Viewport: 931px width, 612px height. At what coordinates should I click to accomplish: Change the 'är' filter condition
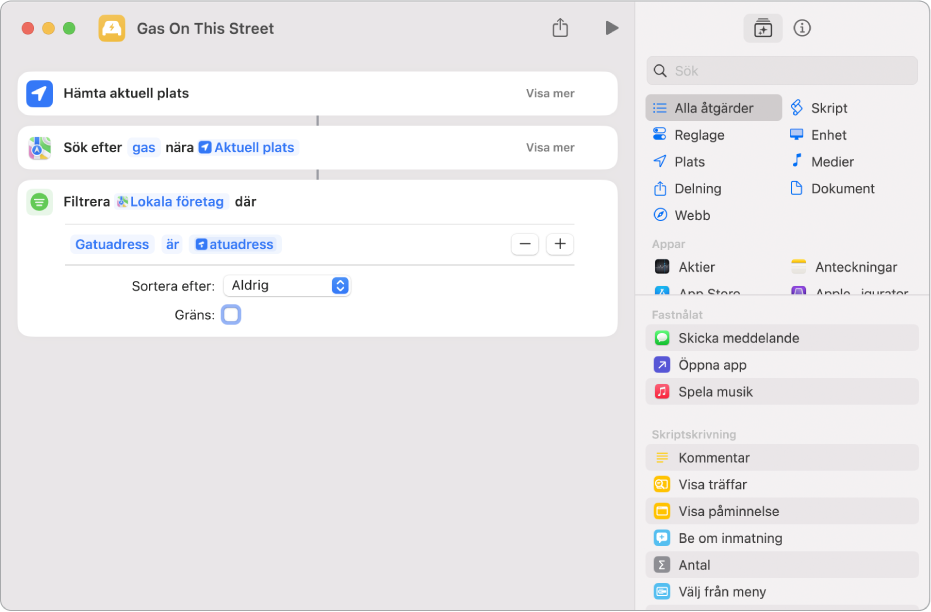click(x=172, y=244)
